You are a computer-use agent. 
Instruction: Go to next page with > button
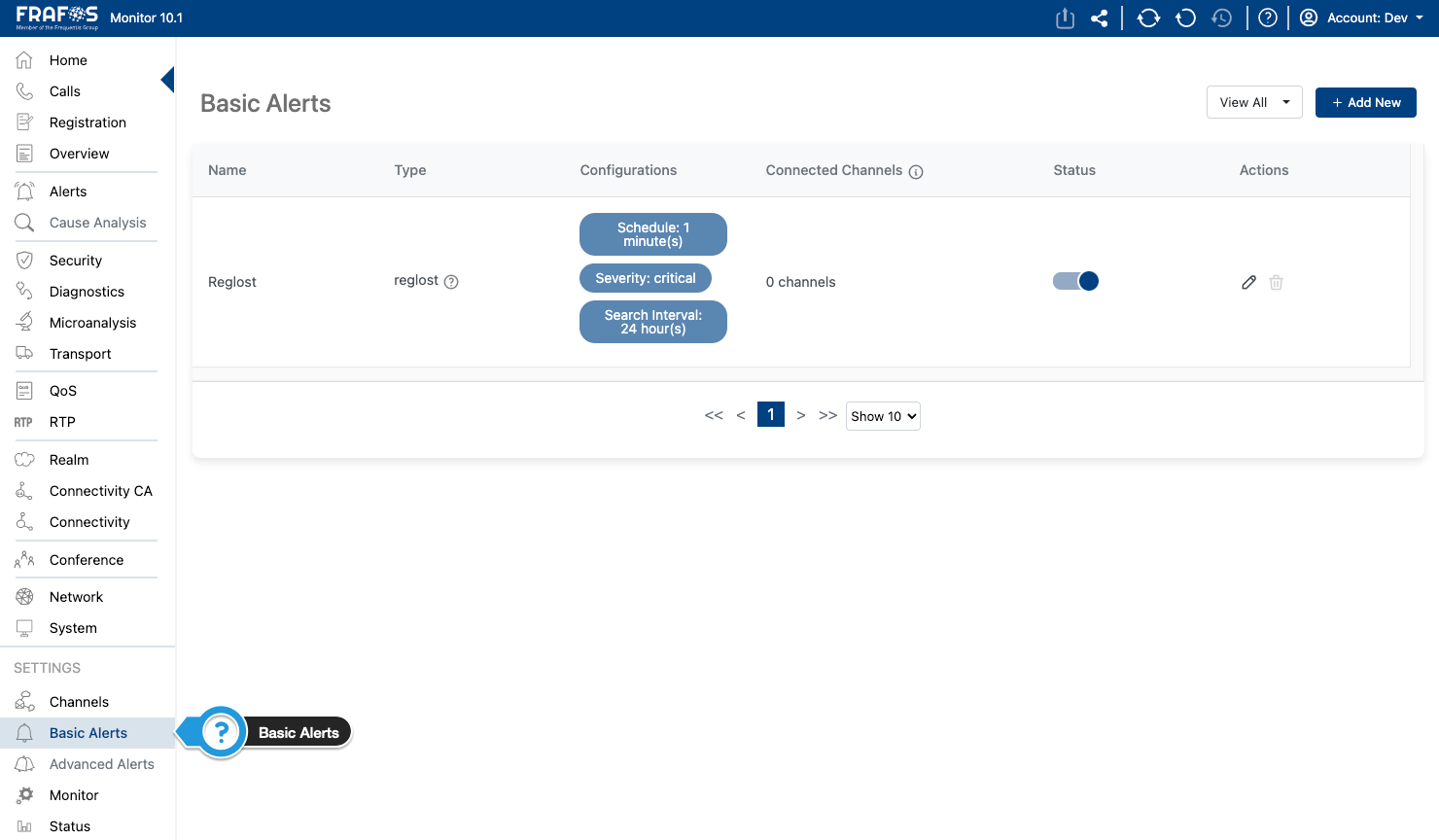pyautogui.click(x=801, y=415)
